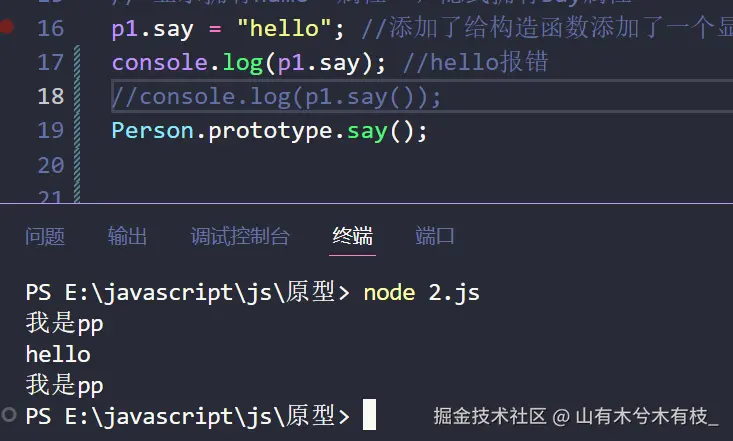733x441 pixels.
Task: Switch to the 问题 panel tab
Action: pyautogui.click(x=45, y=236)
